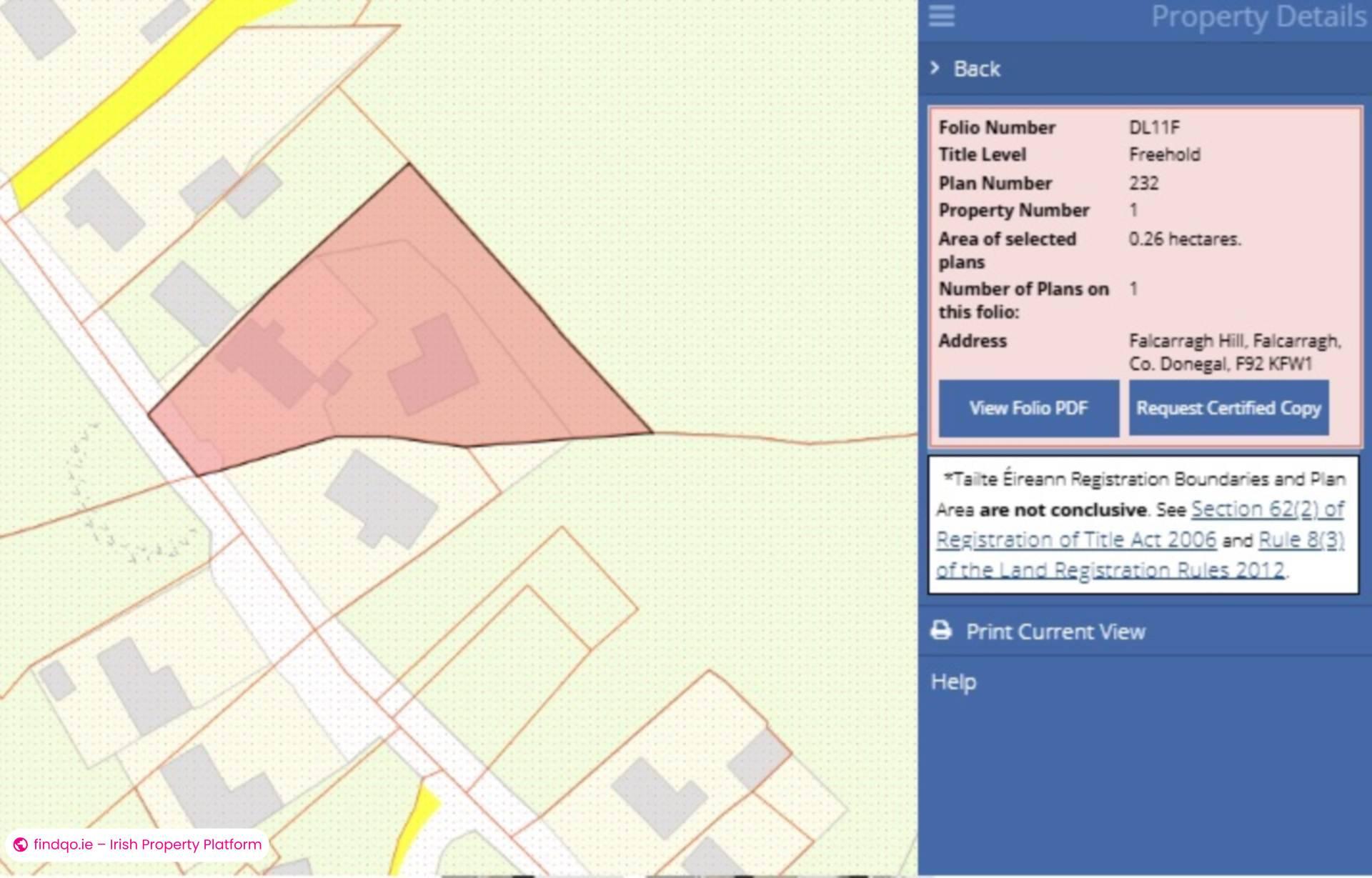Click the Back chevron arrow

[935, 68]
